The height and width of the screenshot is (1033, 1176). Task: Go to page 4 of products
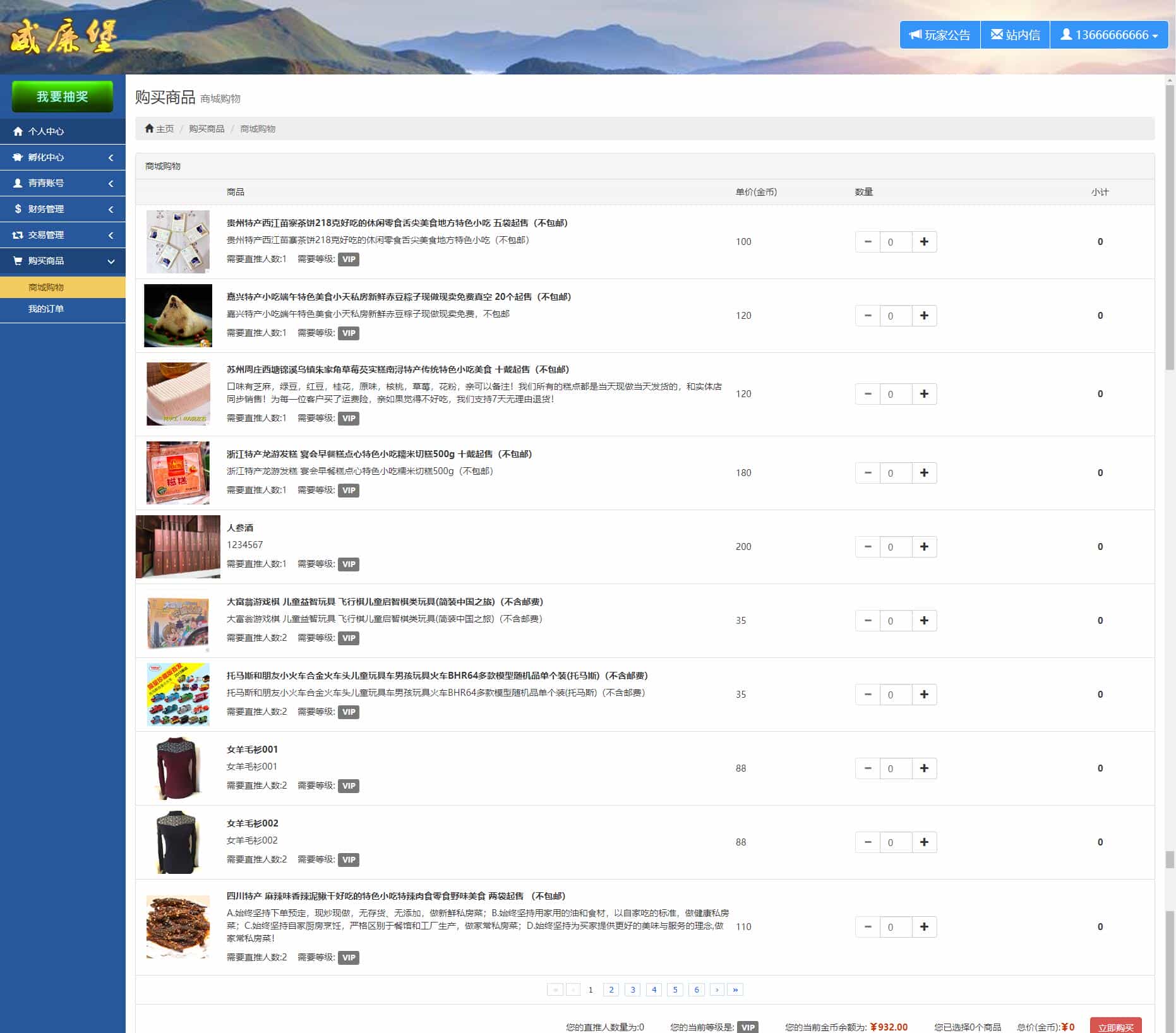click(x=654, y=989)
